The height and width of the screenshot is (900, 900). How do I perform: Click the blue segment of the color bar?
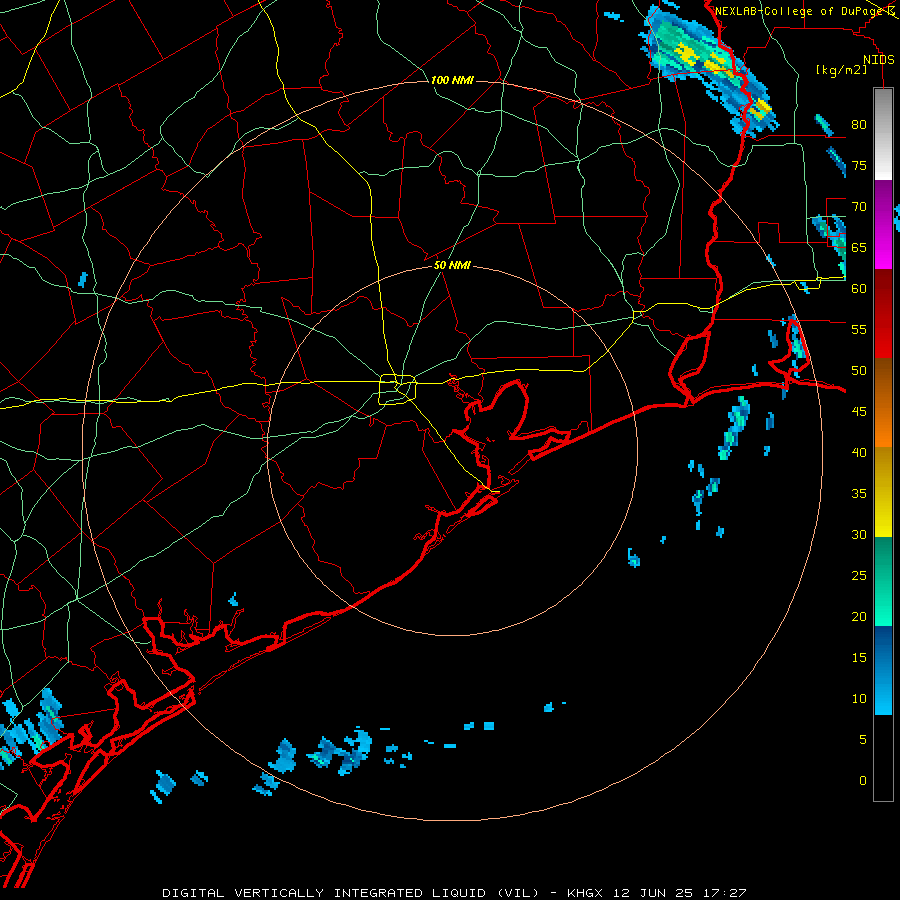[x=883, y=670]
